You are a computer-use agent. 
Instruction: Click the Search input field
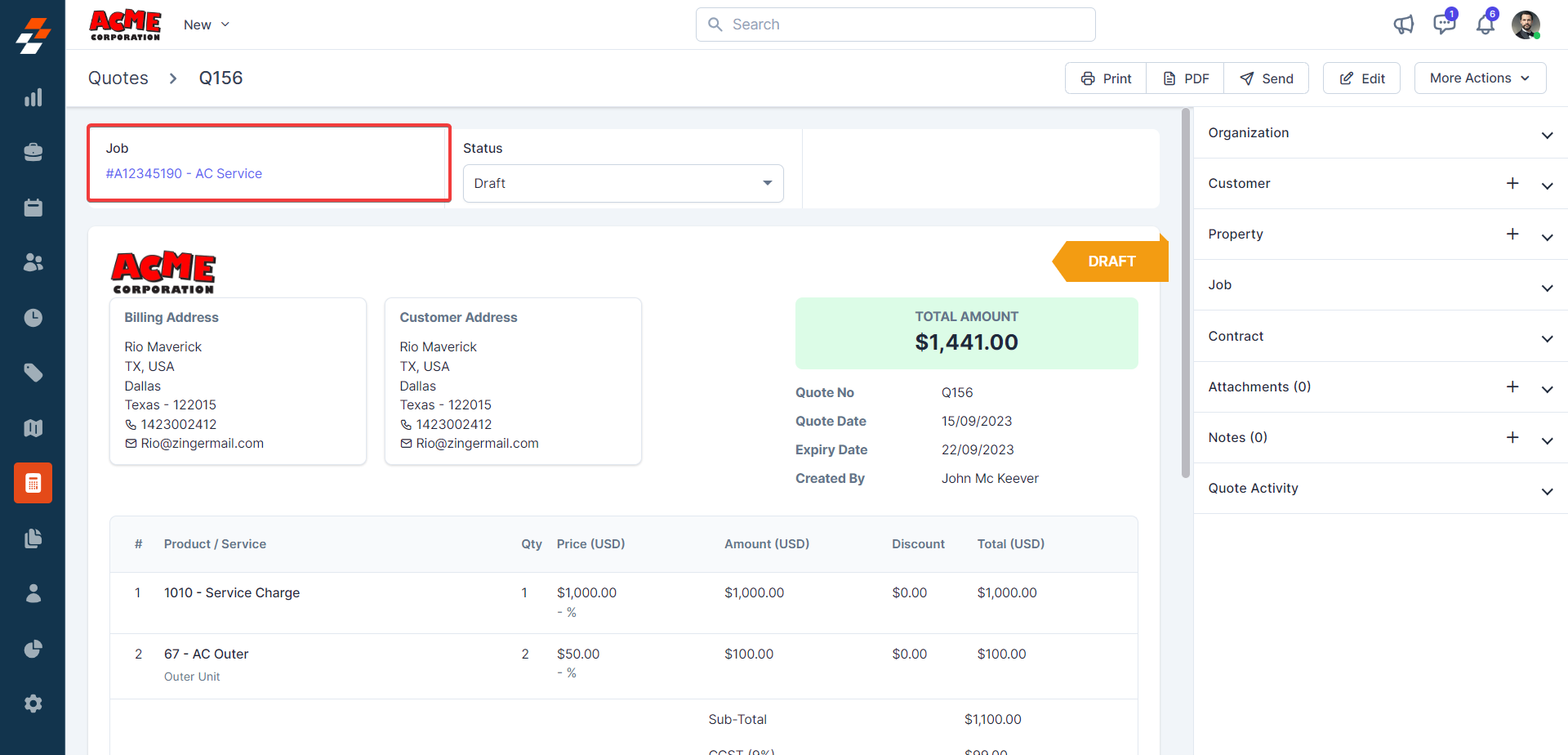tap(896, 25)
